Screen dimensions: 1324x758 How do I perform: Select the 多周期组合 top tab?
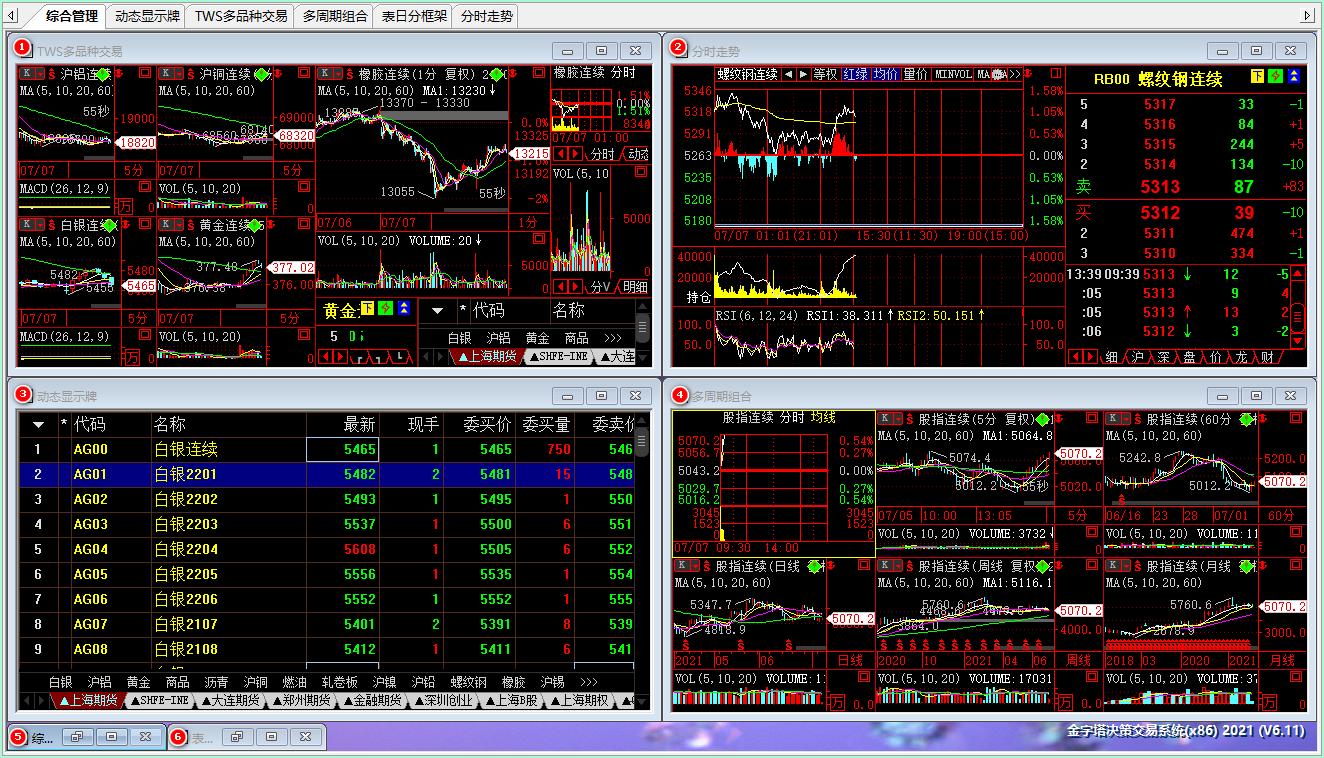click(x=335, y=16)
